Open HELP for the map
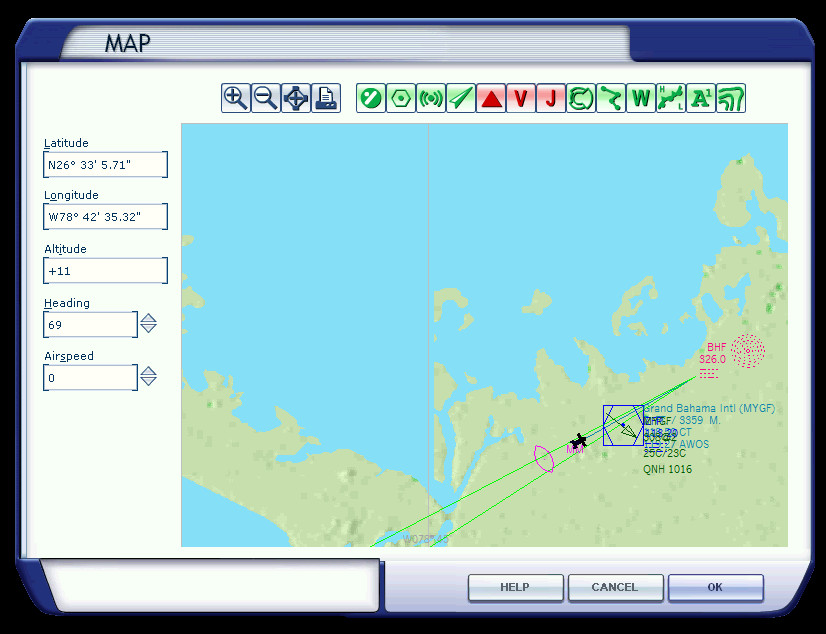826x634 pixels. tap(515, 587)
